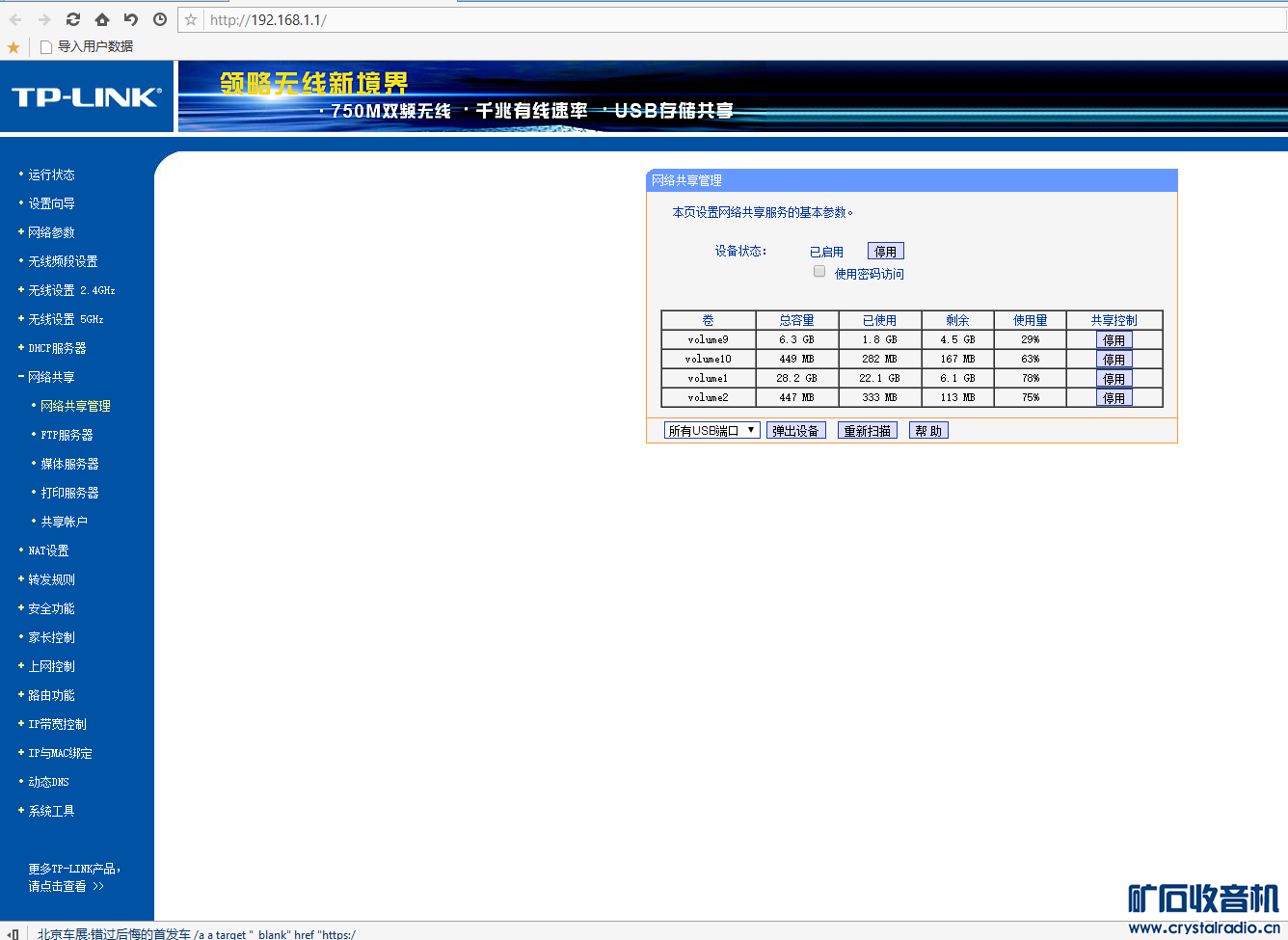Open 动态DNS in the sidebar
1288x940 pixels.
tap(48, 782)
